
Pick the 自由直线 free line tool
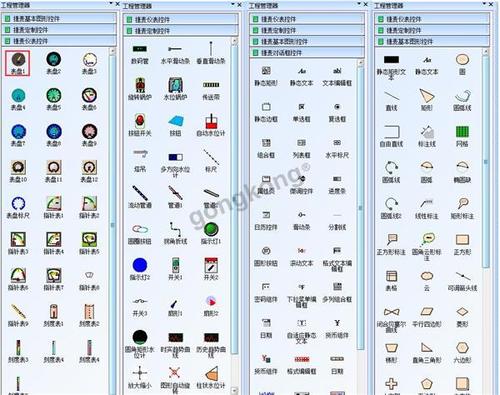pos(391,137)
